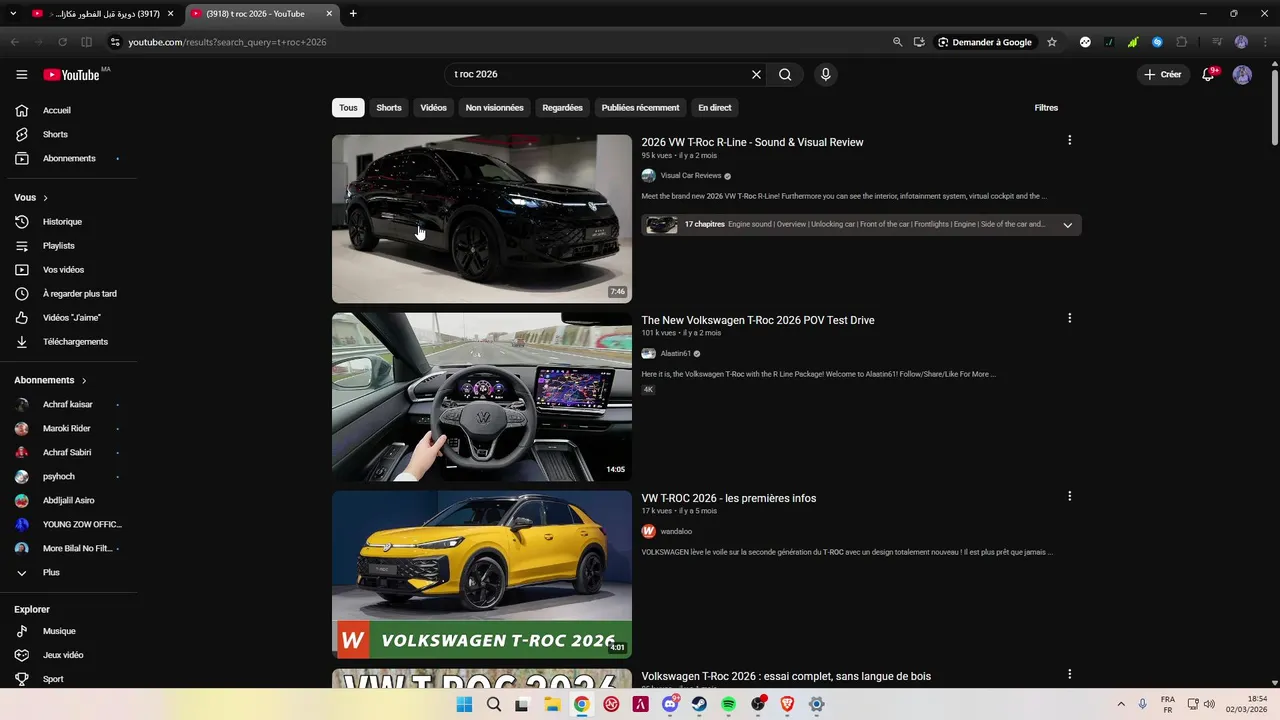
Task: Open Brave browser from the taskbar
Action: (787, 704)
